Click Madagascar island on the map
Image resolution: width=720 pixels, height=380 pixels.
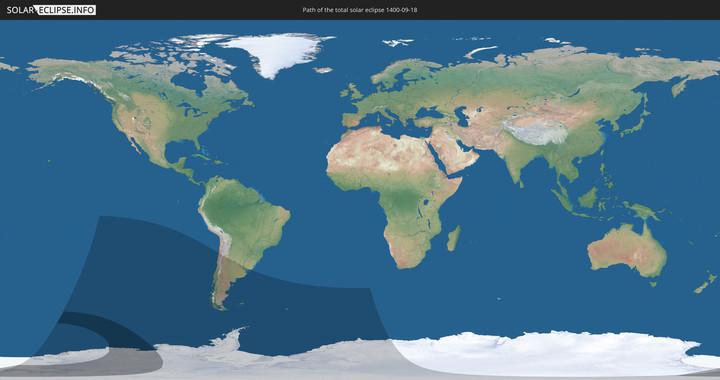[454, 238]
